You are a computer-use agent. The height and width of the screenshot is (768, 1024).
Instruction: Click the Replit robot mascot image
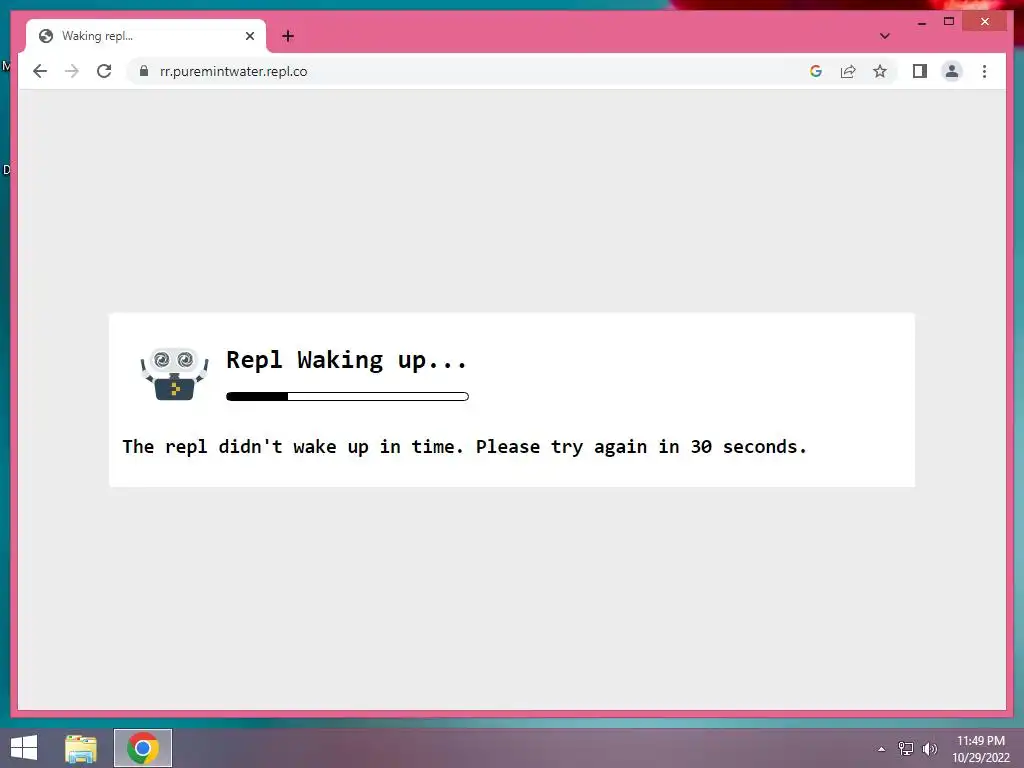[174, 374]
